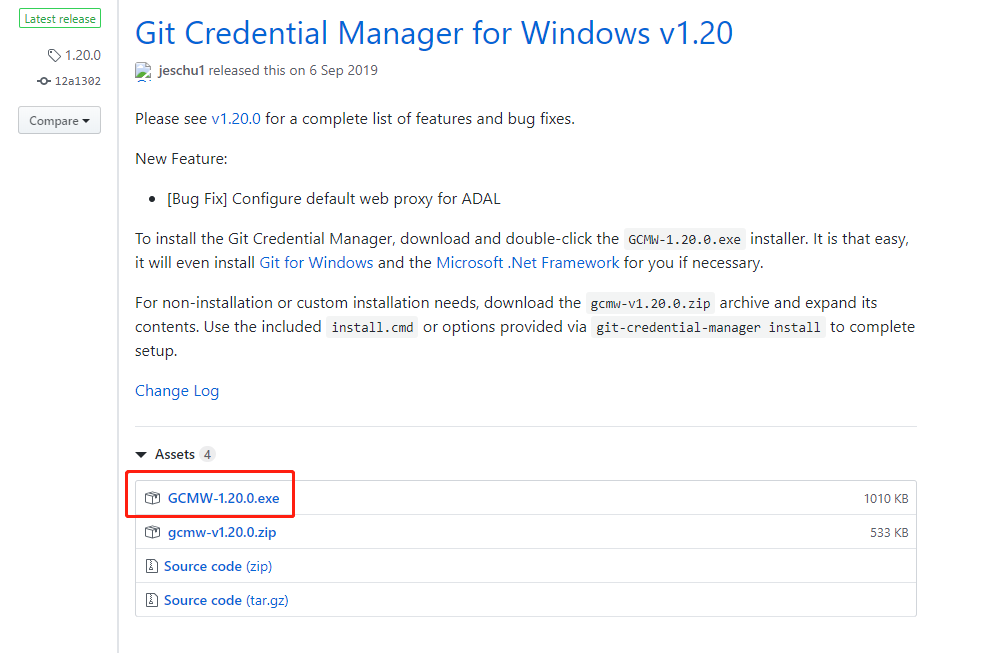Follow the Git for Windows link
The image size is (1003, 653).
[x=316, y=263]
